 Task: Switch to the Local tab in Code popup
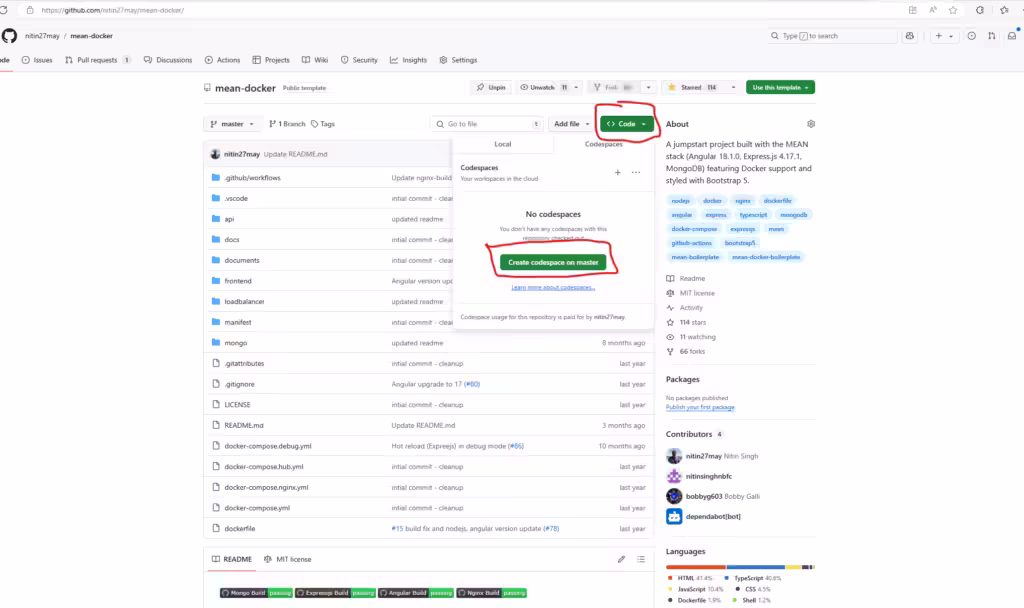tap(503, 144)
